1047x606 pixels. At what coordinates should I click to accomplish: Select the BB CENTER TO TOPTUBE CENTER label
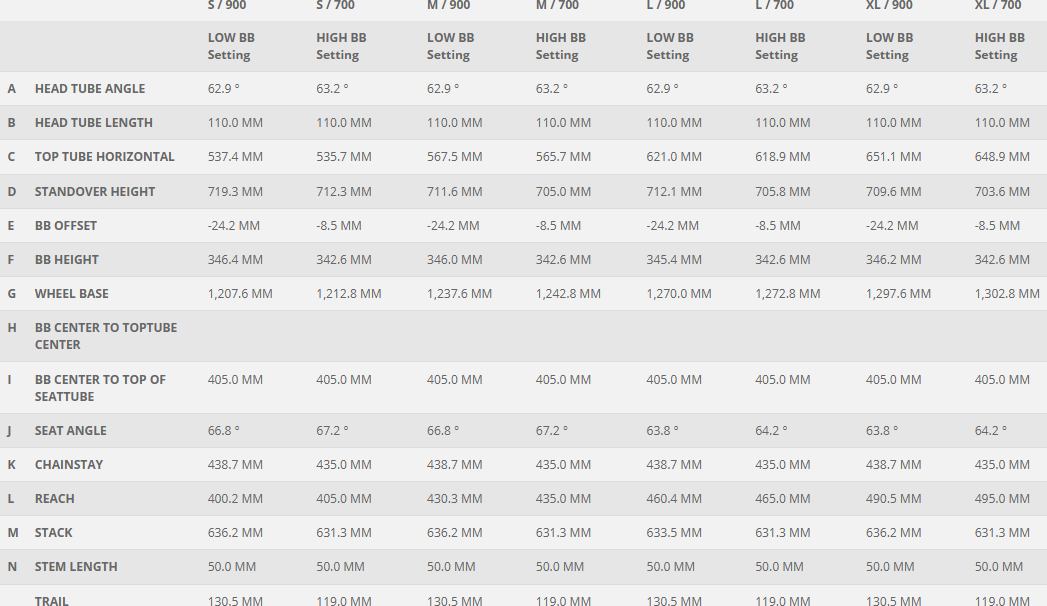click(106, 336)
